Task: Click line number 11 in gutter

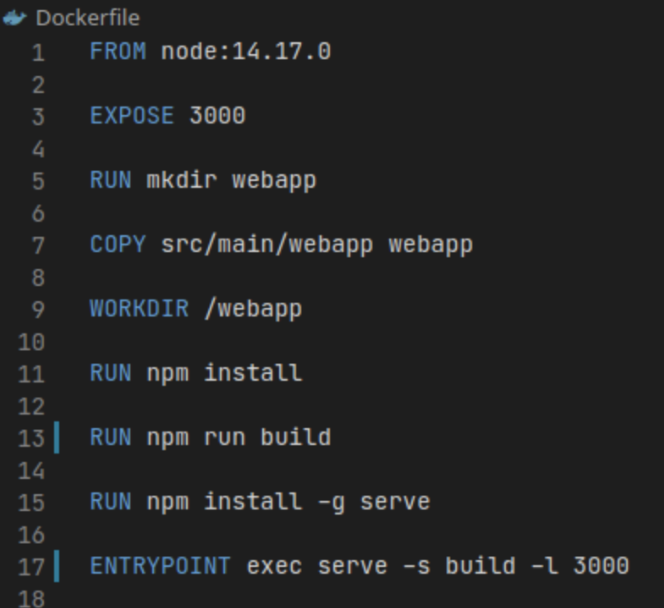Action: [x=32, y=374]
